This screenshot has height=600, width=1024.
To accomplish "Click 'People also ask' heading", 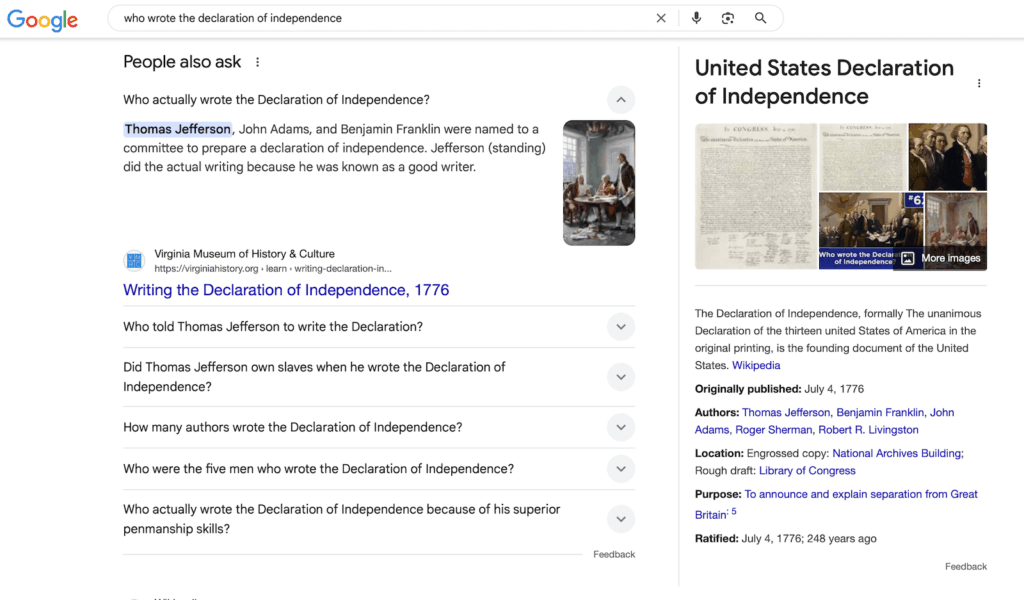I will click(182, 62).
